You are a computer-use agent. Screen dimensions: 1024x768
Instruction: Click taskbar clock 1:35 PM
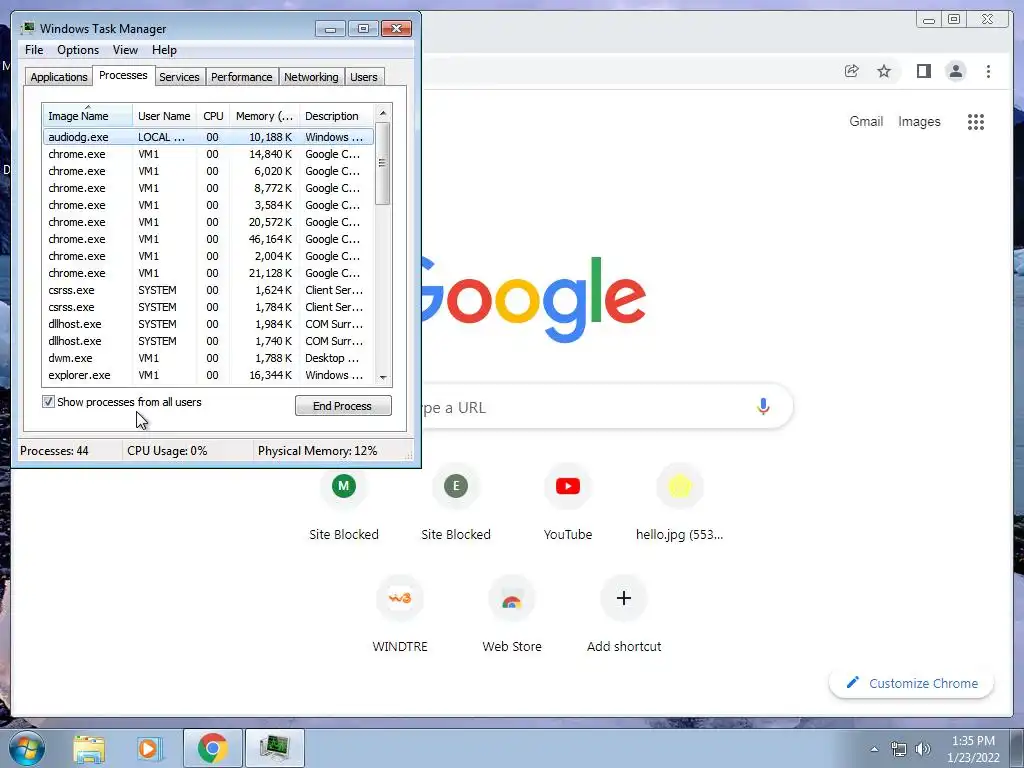point(973,741)
